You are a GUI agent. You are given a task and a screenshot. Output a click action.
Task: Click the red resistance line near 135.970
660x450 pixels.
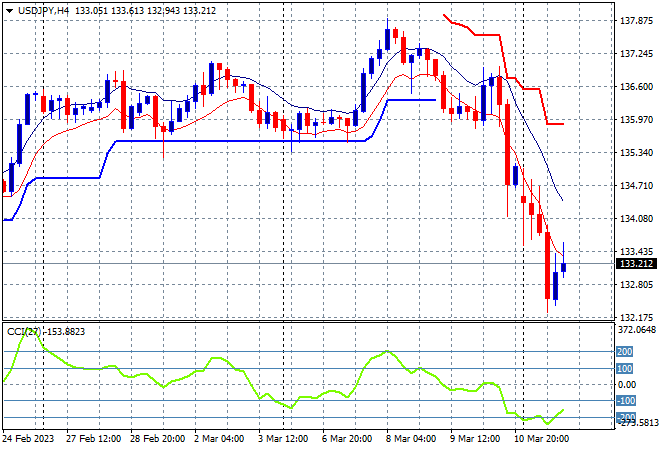coord(555,124)
